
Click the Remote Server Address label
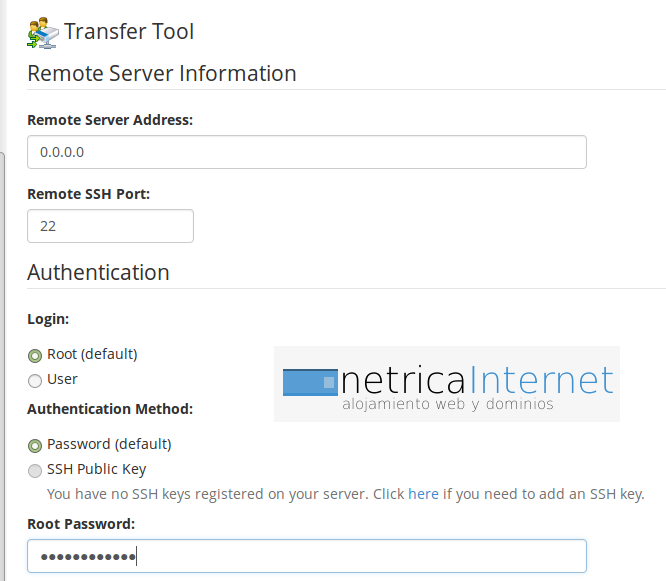click(x=110, y=120)
